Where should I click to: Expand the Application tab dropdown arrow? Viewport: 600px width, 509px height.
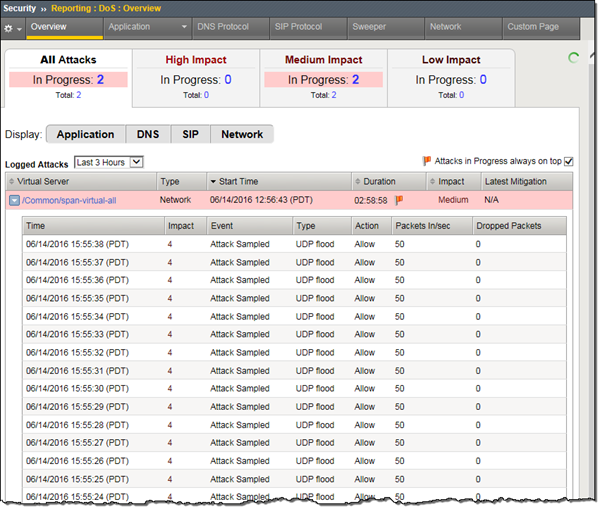[x=184, y=27]
